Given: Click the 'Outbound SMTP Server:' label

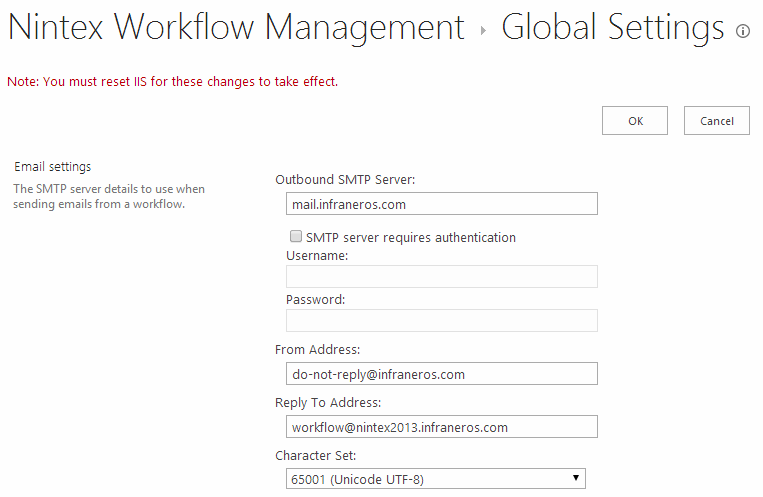Looking at the screenshot, I should point(345,180).
